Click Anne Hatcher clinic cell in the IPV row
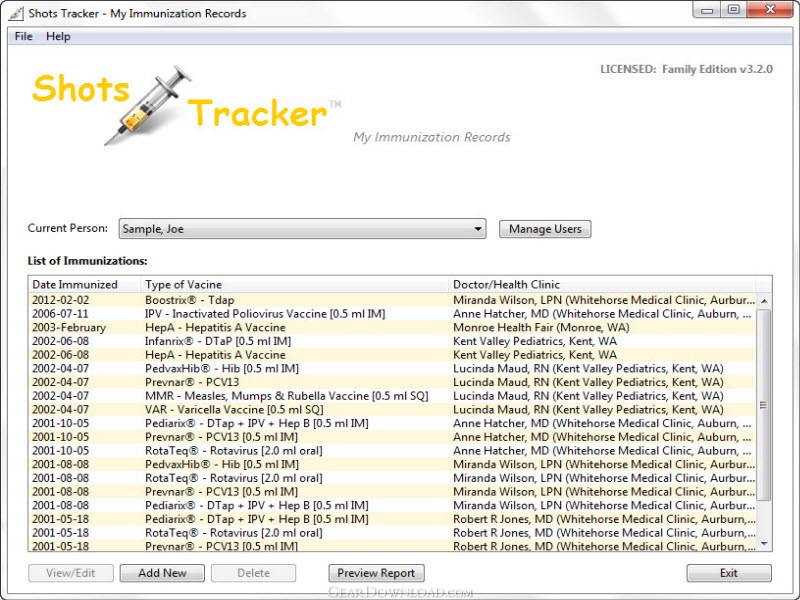The width and height of the screenshot is (800, 600). [602, 314]
